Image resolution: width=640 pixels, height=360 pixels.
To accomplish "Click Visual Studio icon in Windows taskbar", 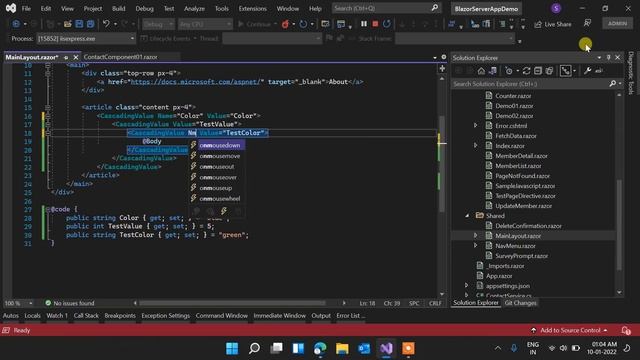I will [386, 348].
